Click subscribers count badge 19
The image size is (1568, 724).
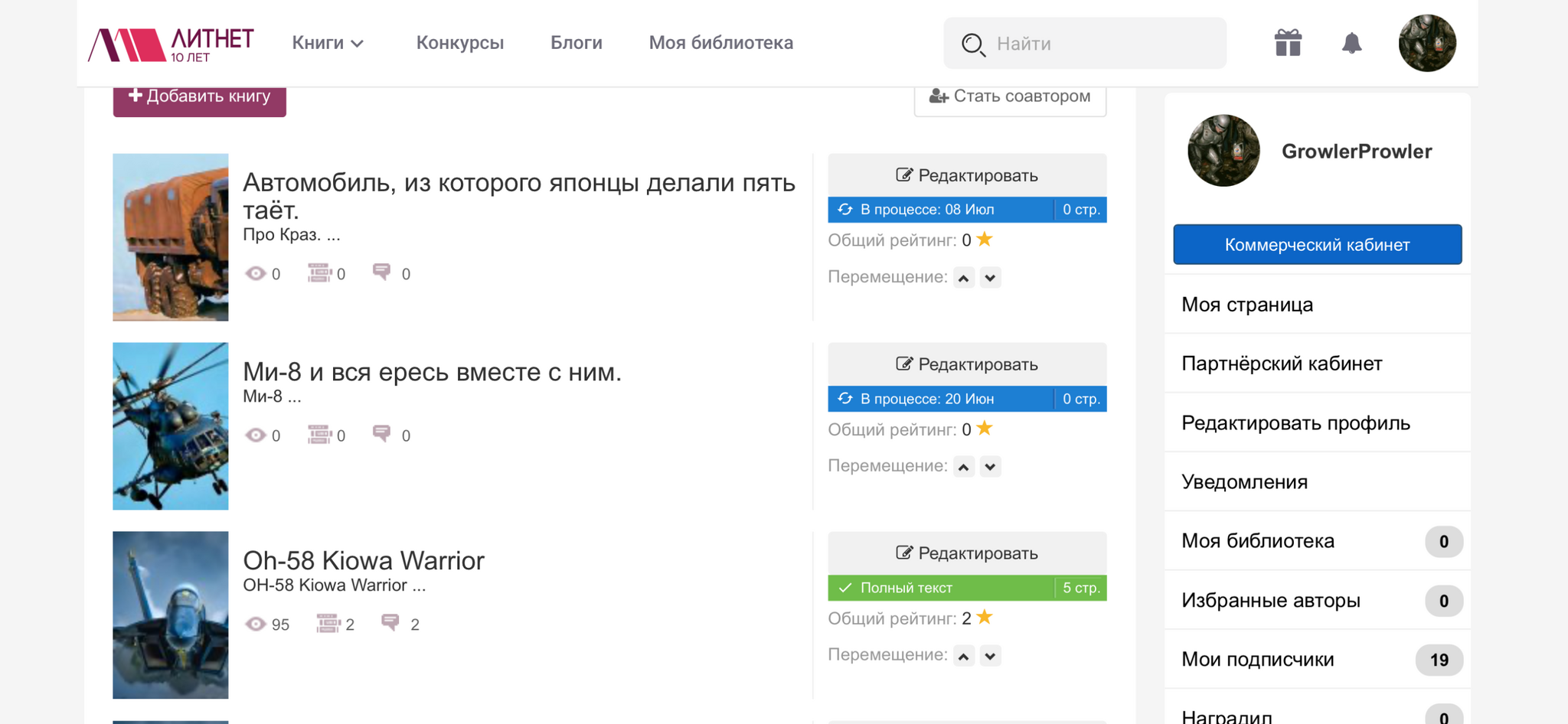tap(1439, 660)
